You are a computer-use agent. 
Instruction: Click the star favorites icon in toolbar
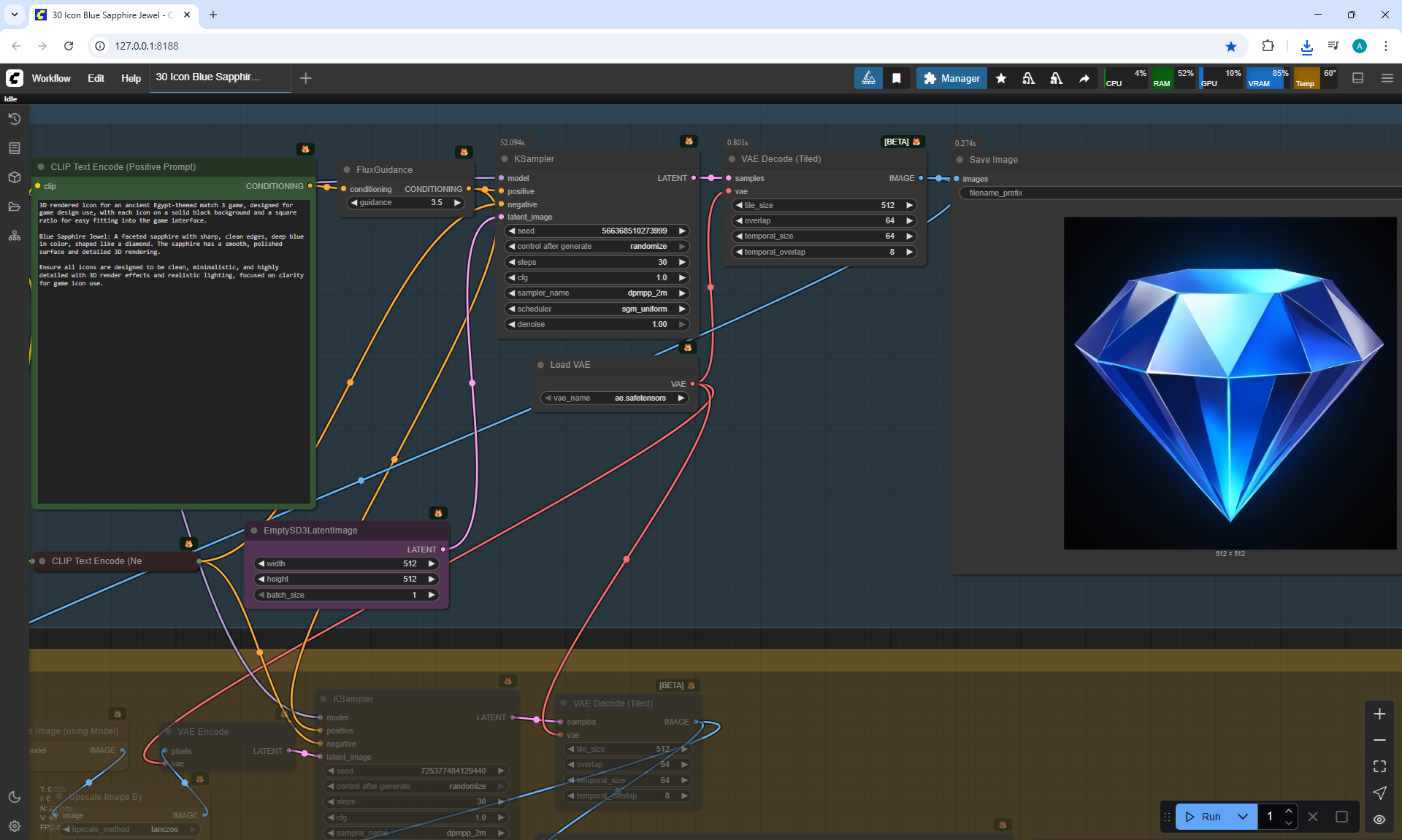click(x=1001, y=78)
